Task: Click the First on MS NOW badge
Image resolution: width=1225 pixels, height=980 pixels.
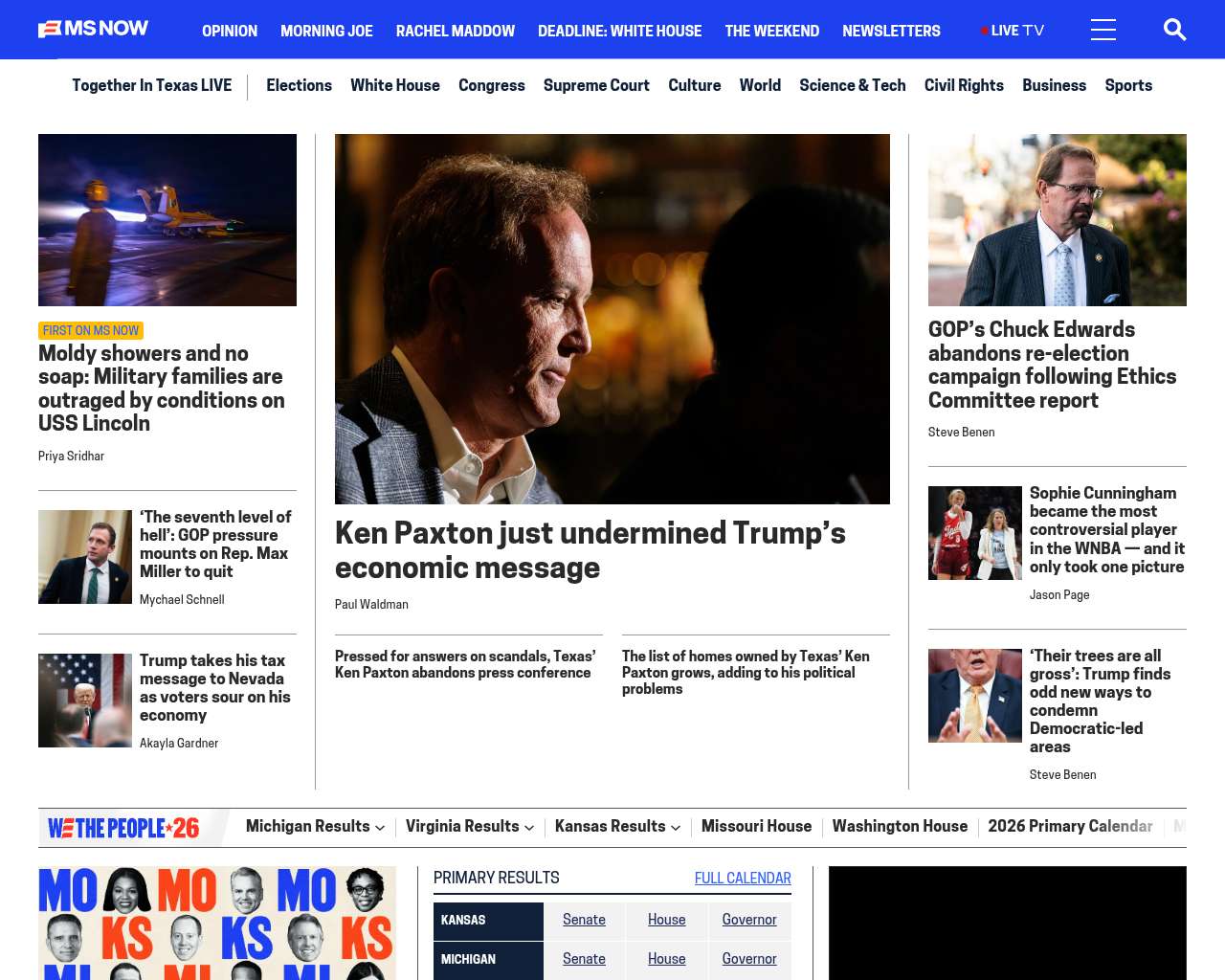Action: click(x=91, y=331)
